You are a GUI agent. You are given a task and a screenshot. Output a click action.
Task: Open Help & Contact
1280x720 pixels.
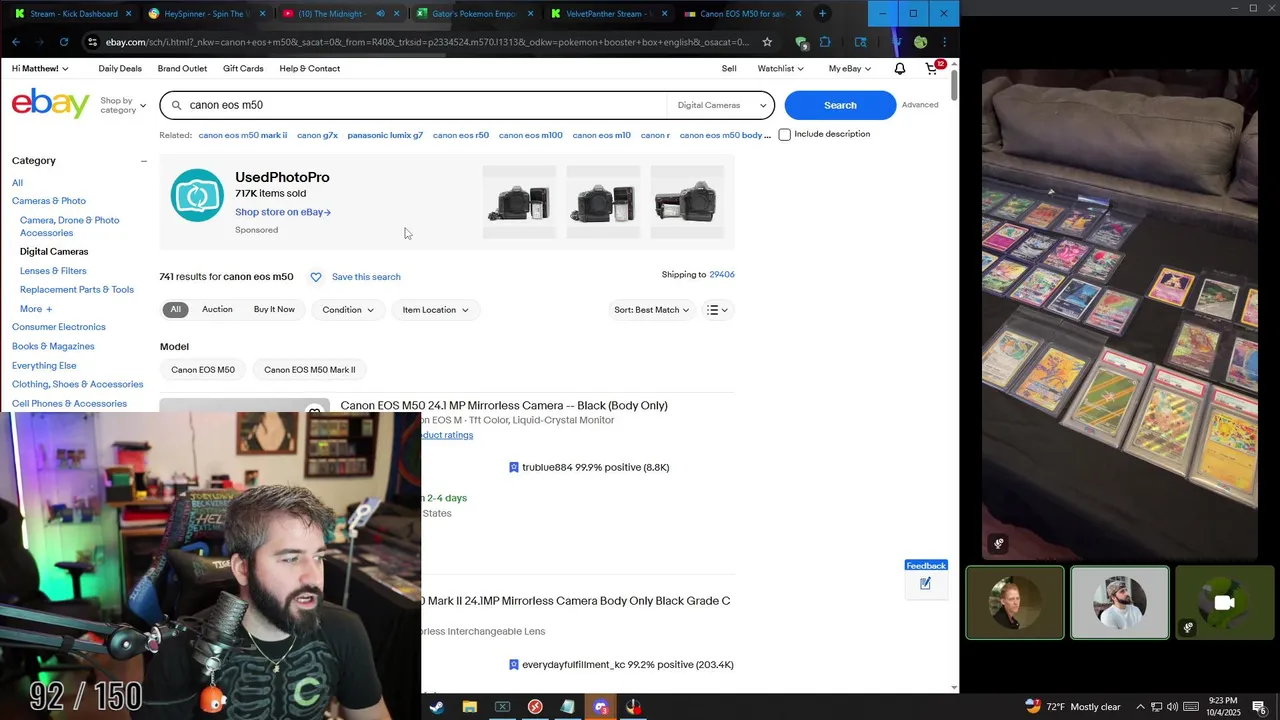tap(310, 68)
